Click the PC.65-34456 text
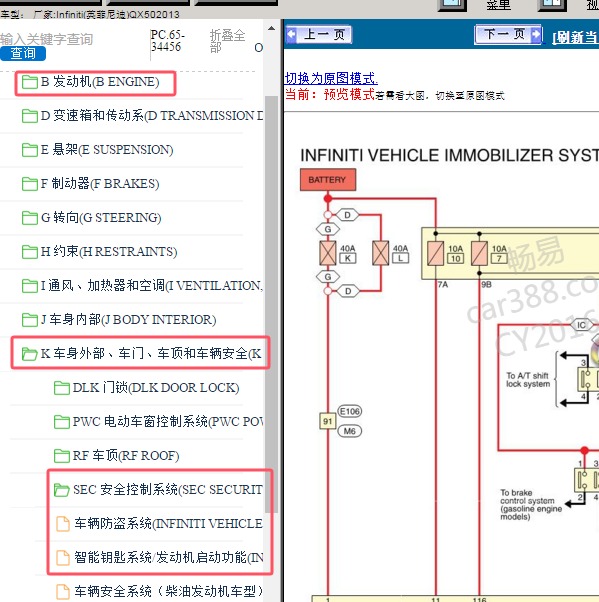 pyautogui.click(x=168, y=41)
